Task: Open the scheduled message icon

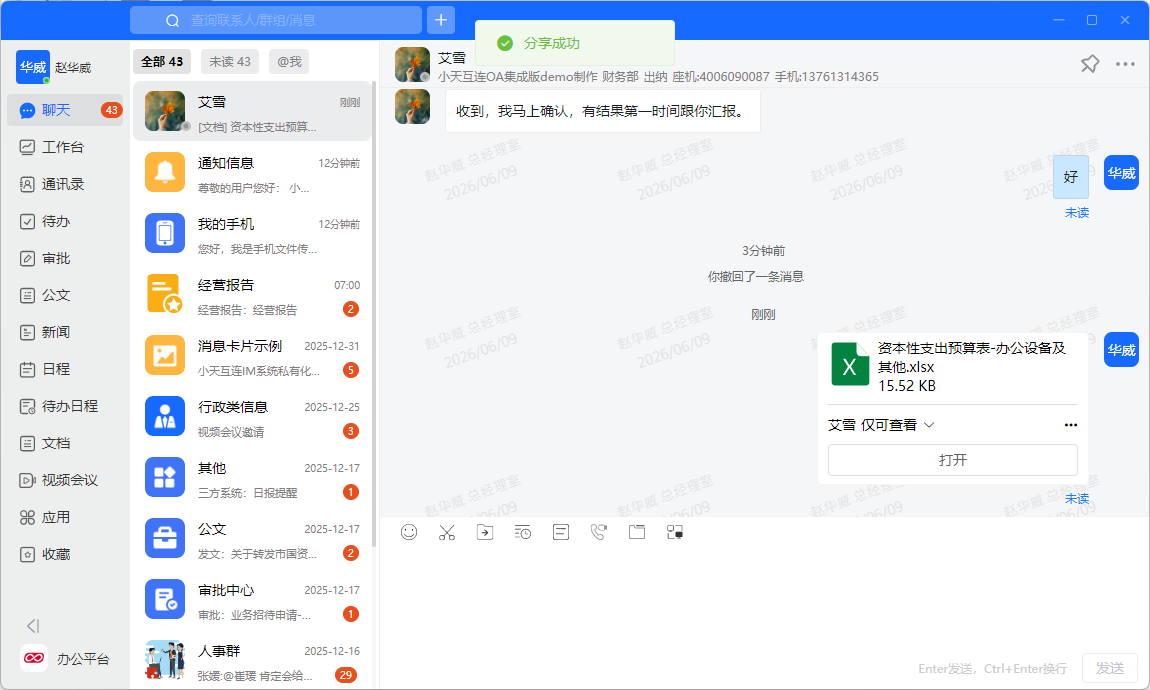Action: click(x=523, y=532)
